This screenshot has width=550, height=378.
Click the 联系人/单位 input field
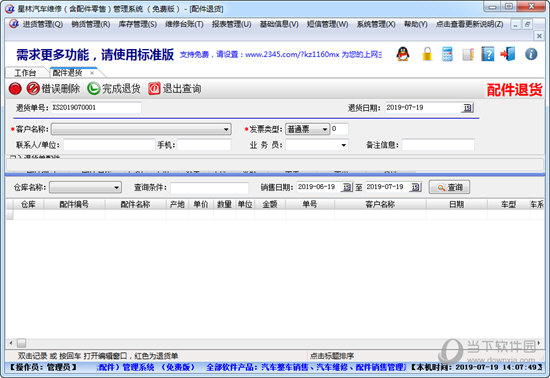109,145
